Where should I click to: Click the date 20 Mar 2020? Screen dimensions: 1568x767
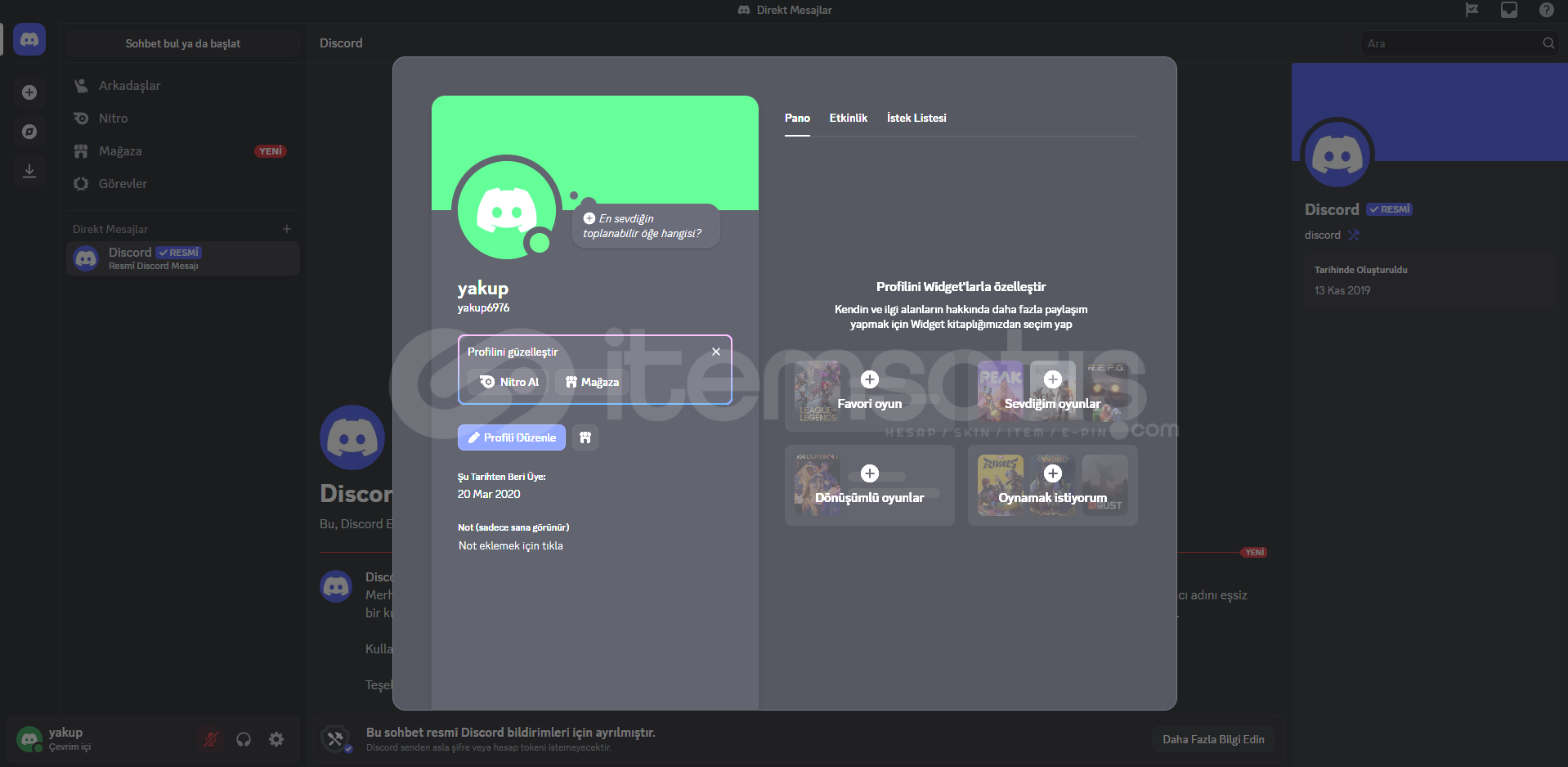click(x=489, y=494)
